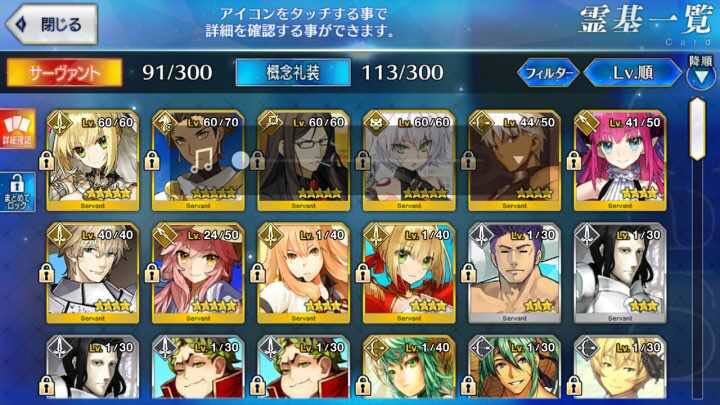Toggle lock on Lv. 60/60 blonde bride servant
The width and height of the screenshot is (720, 405).
click(x=46, y=161)
